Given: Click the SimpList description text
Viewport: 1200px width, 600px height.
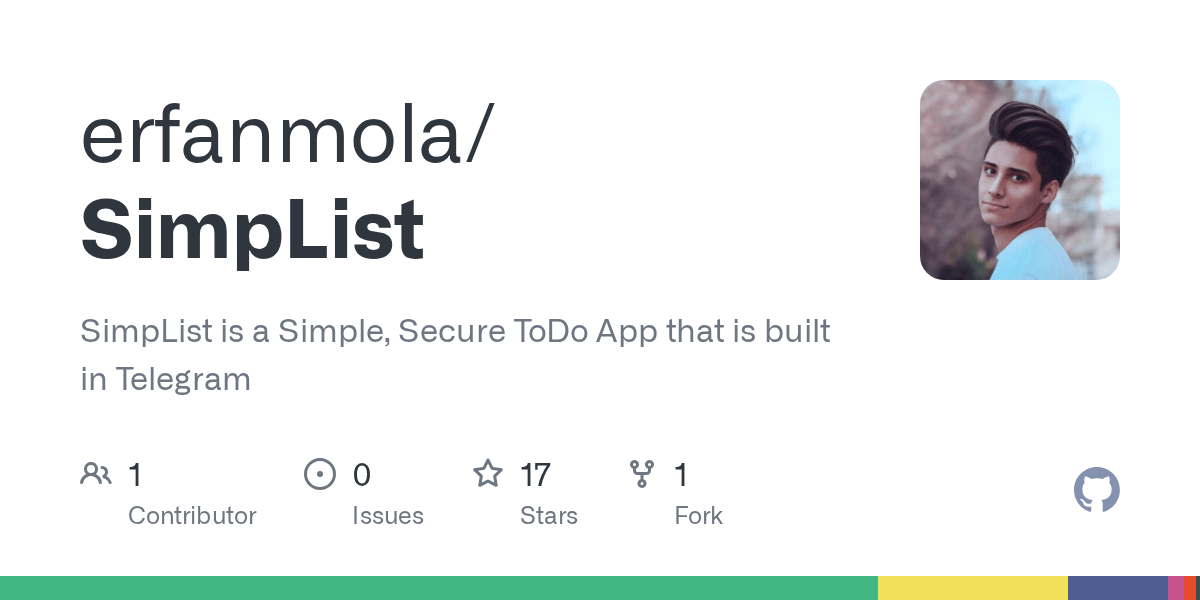Looking at the screenshot, I should point(456,355).
